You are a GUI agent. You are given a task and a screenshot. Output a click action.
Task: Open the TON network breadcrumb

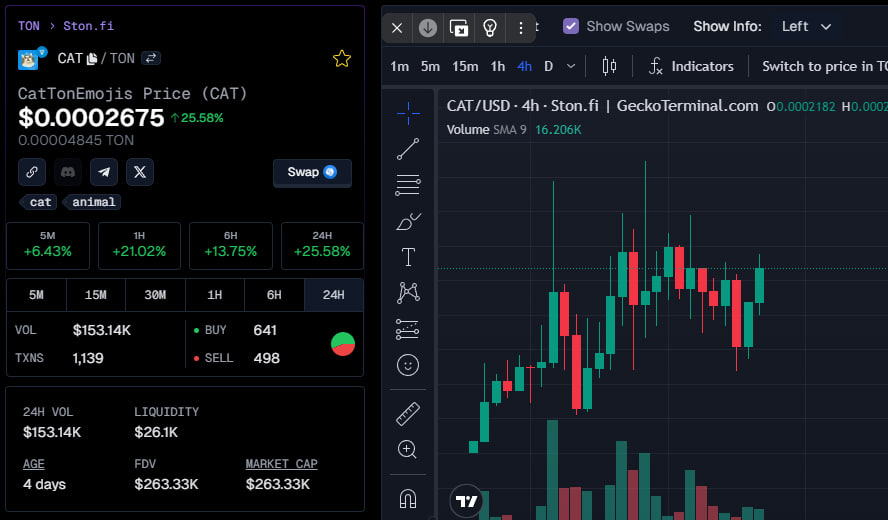(29, 26)
